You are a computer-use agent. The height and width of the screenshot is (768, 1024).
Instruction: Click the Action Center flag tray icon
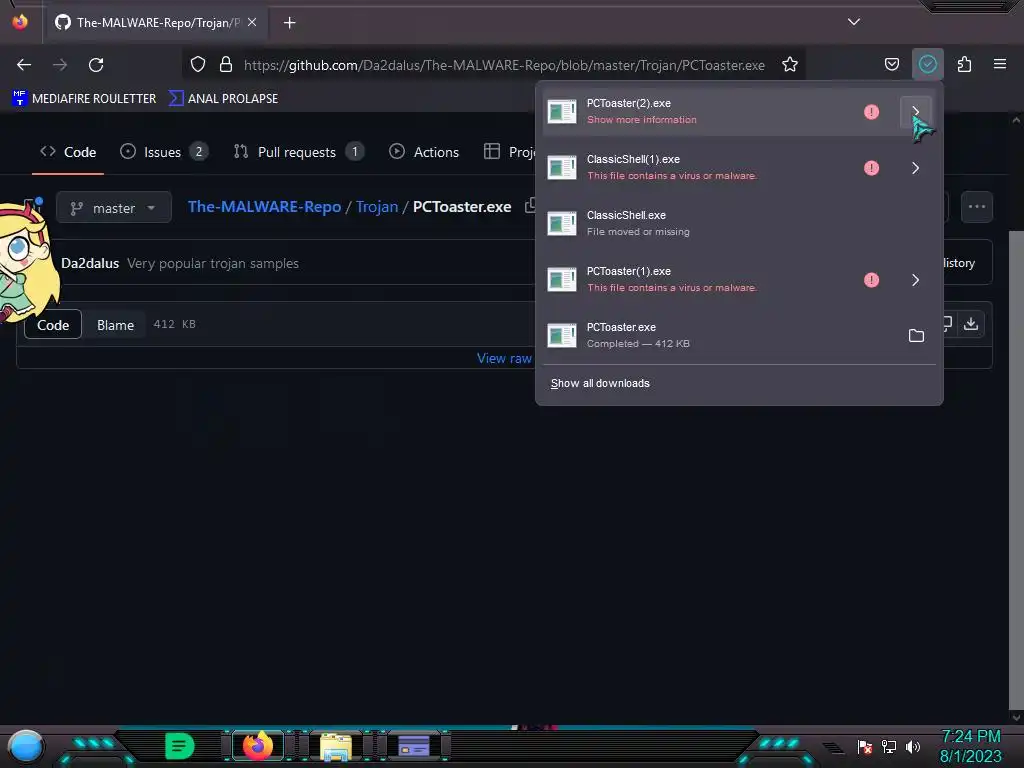tap(865, 747)
